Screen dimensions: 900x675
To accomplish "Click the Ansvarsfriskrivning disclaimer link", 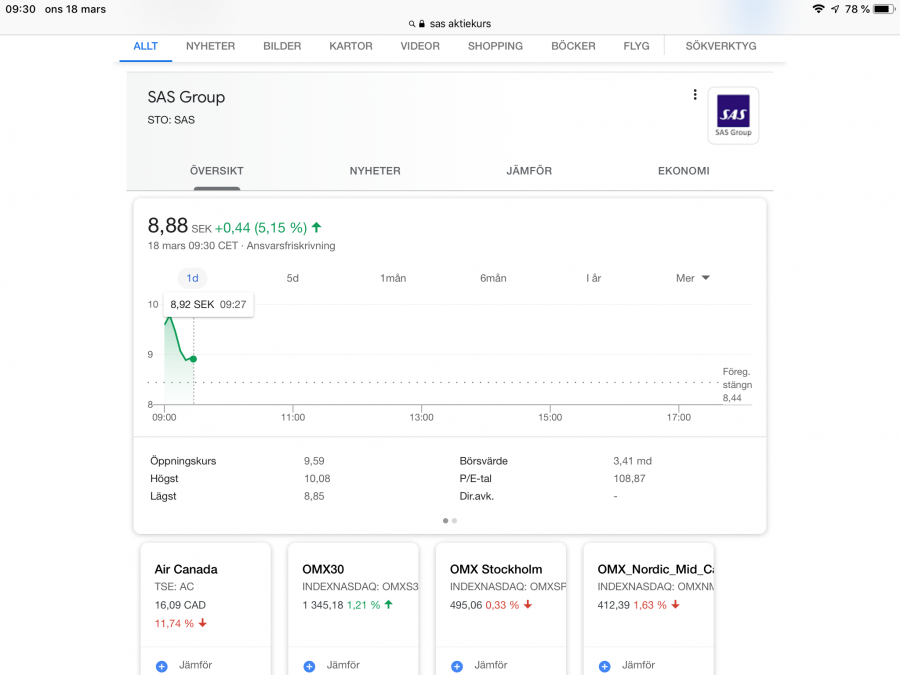I will [x=291, y=245].
